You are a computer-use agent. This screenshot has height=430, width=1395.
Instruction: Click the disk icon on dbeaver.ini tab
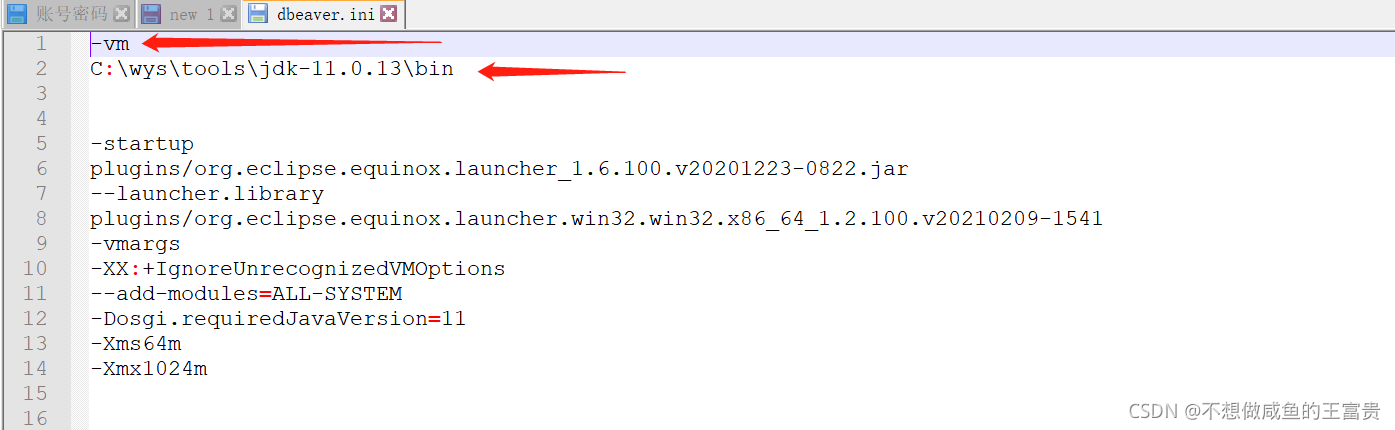pyautogui.click(x=259, y=14)
